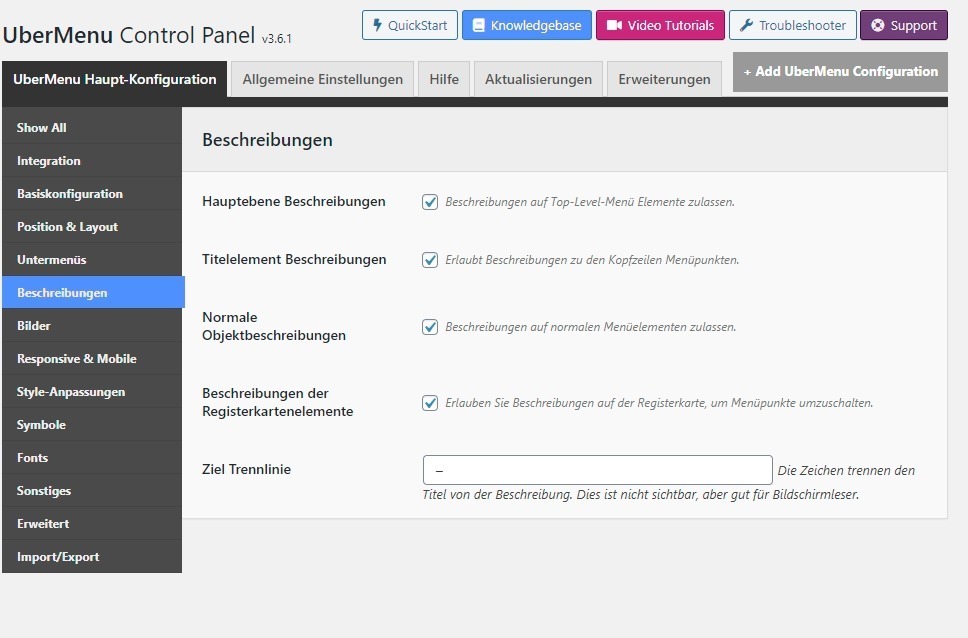The width and height of the screenshot is (968, 638).
Task: Open Symbole settings section
Action: click(92, 425)
